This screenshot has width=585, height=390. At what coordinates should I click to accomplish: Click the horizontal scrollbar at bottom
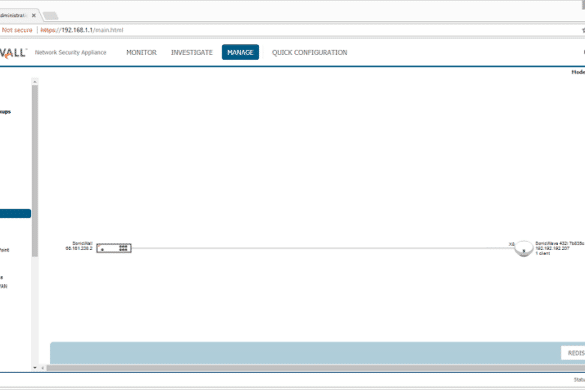tap(315, 368)
